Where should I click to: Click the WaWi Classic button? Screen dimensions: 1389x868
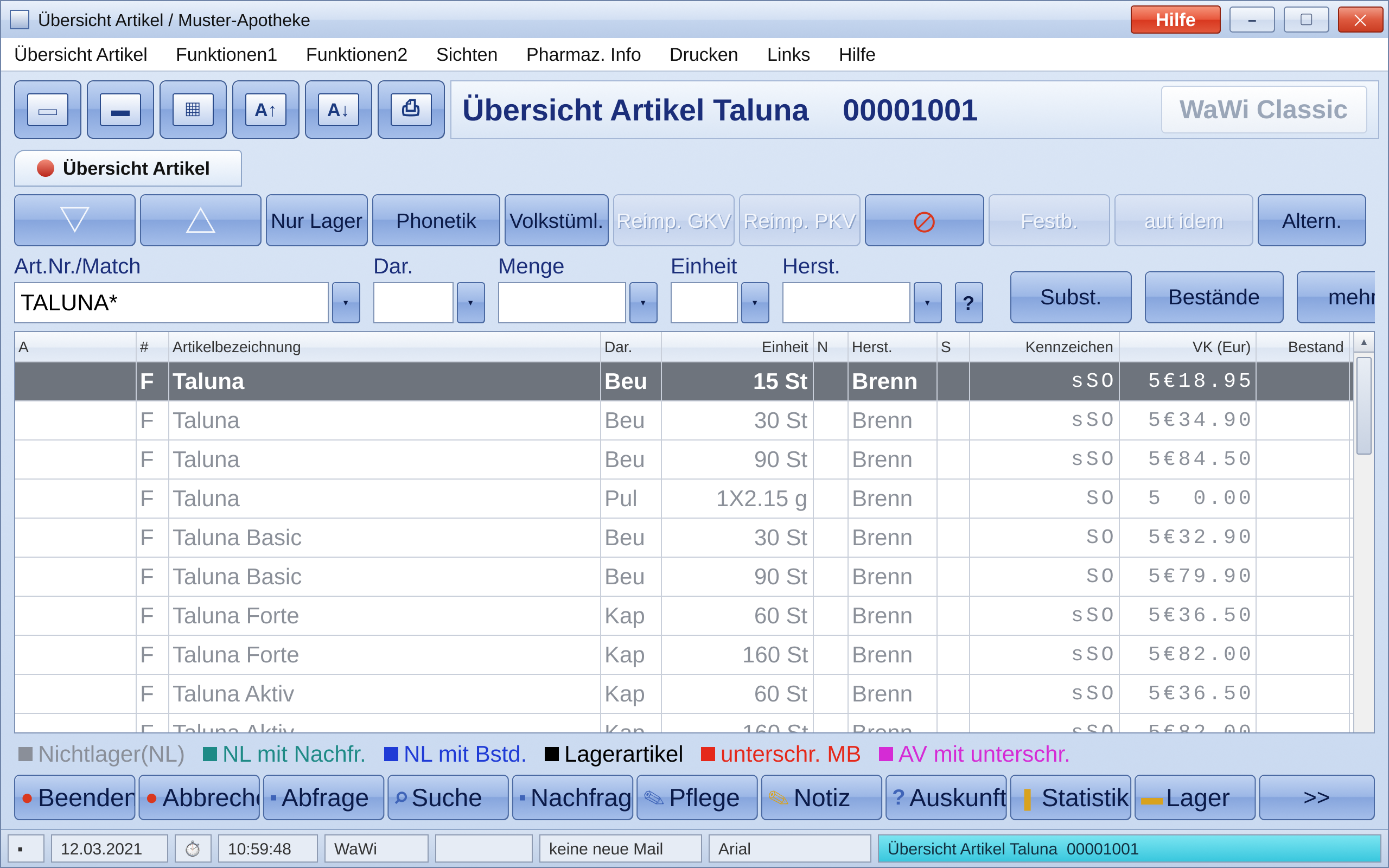pyautogui.click(x=1263, y=110)
